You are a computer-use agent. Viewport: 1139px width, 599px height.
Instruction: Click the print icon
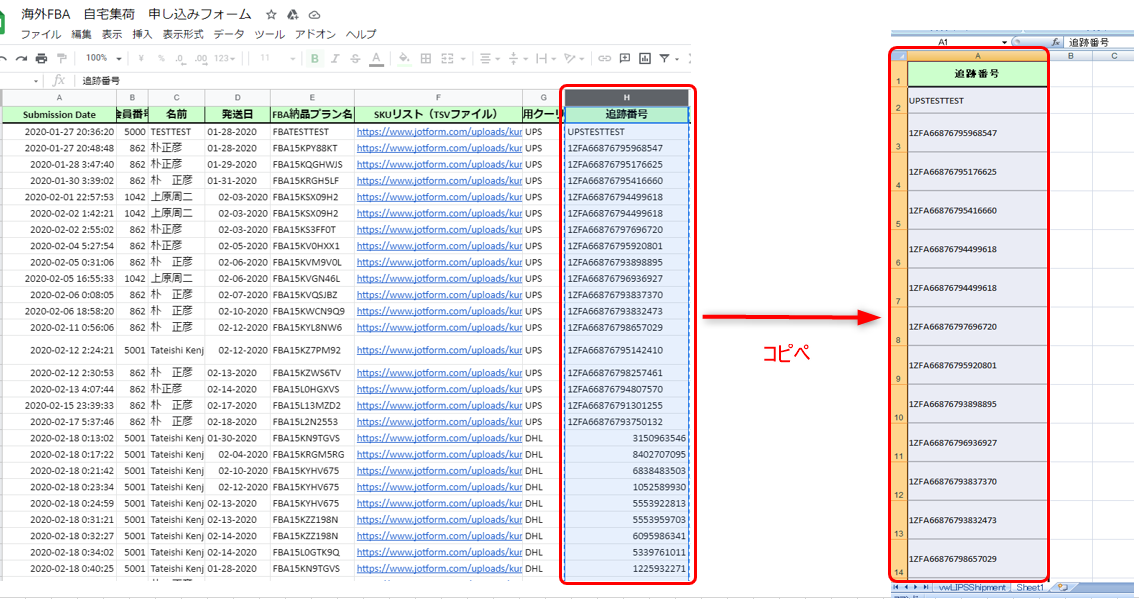(x=41, y=59)
